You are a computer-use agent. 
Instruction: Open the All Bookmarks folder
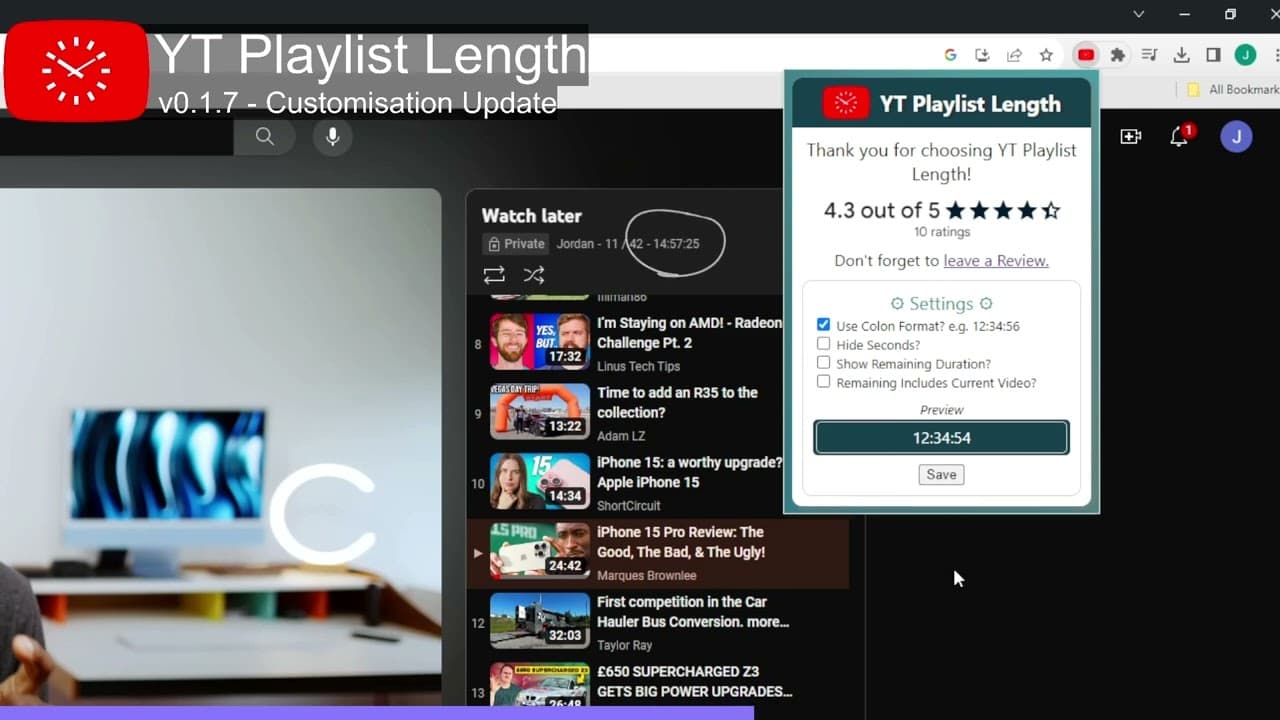(1232, 89)
